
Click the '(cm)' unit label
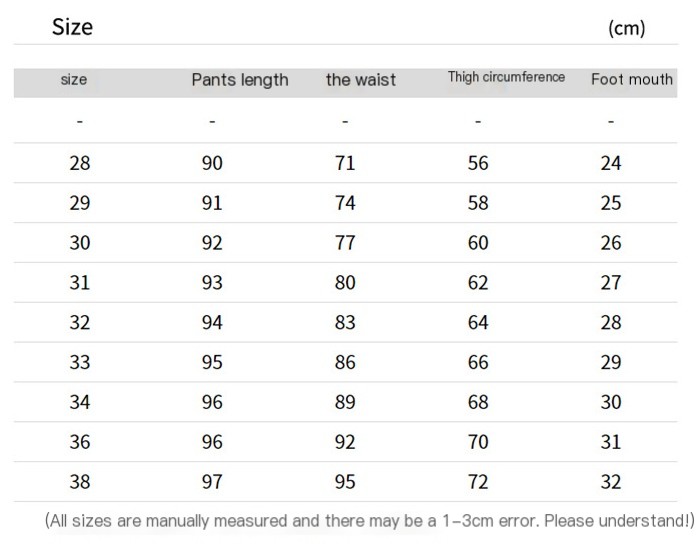626,29
